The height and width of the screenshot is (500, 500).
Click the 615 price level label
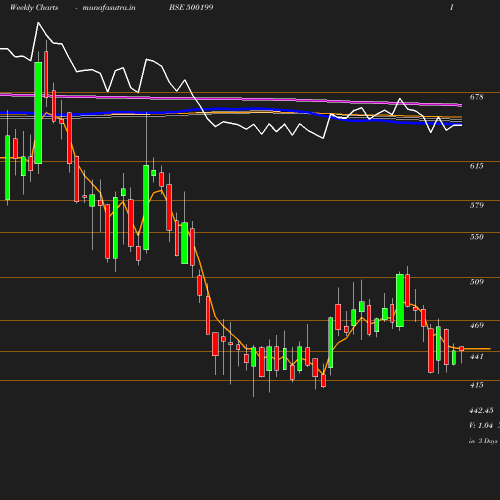(x=476, y=166)
